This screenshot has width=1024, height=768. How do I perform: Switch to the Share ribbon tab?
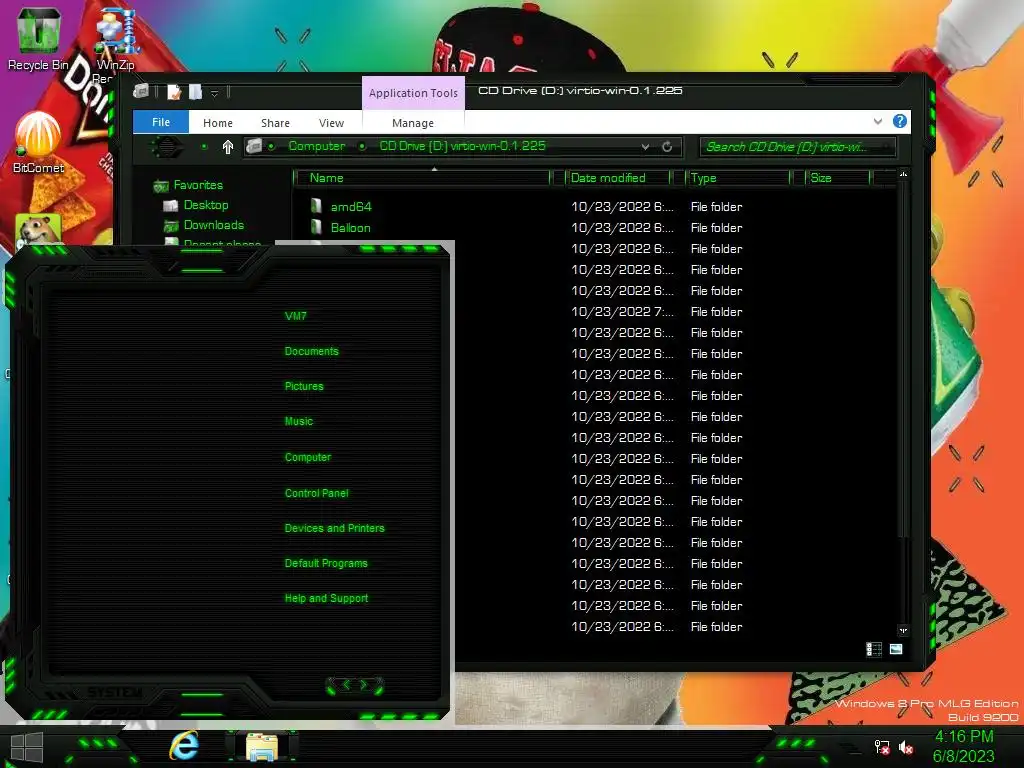click(275, 123)
